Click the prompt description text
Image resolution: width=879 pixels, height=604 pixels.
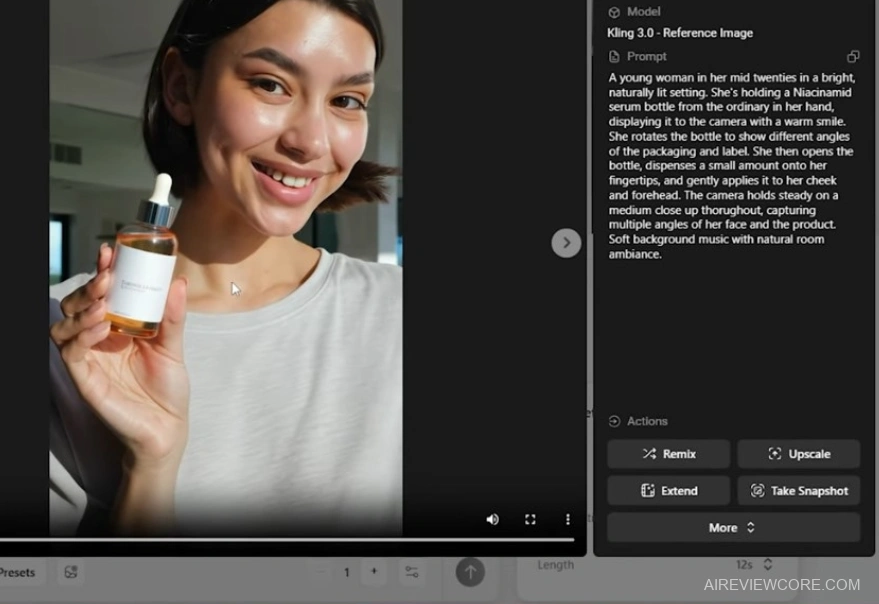click(x=730, y=165)
